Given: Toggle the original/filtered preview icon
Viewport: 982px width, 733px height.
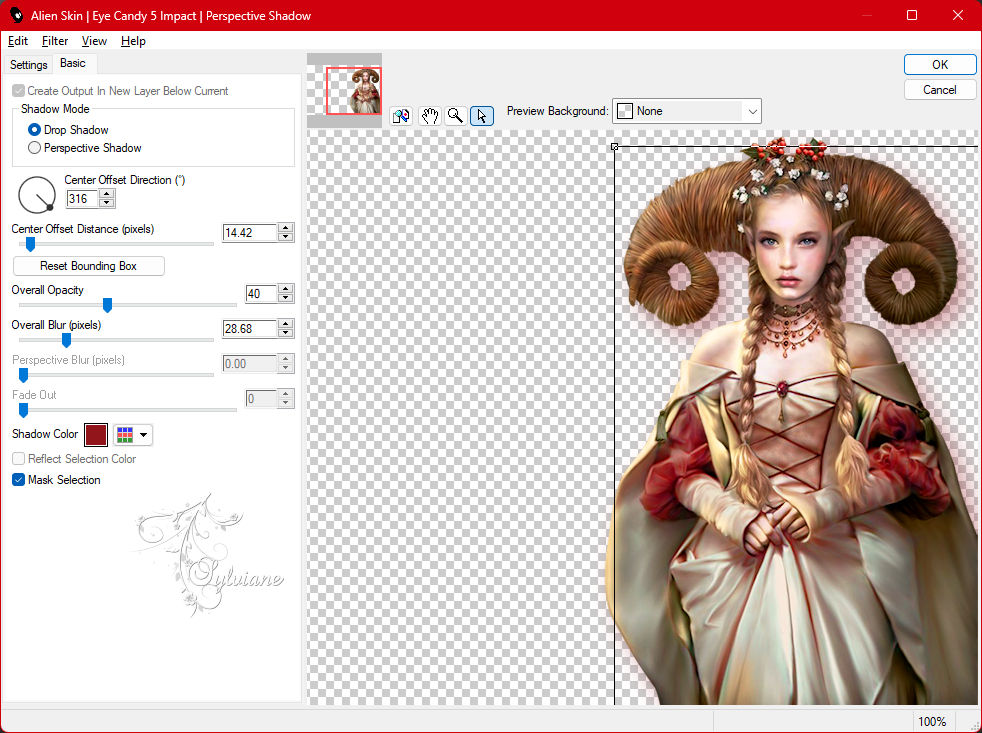Looking at the screenshot, I should click(401, 116).
